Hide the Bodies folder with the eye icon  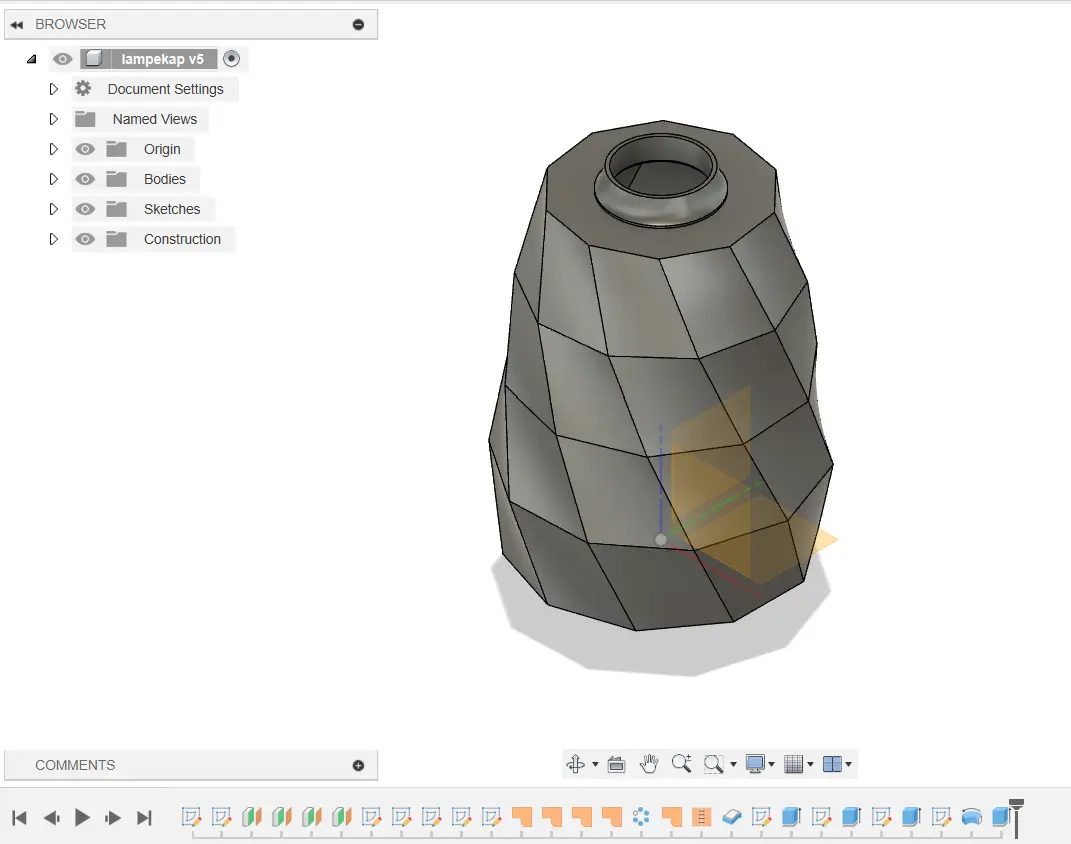coord(85,179)
